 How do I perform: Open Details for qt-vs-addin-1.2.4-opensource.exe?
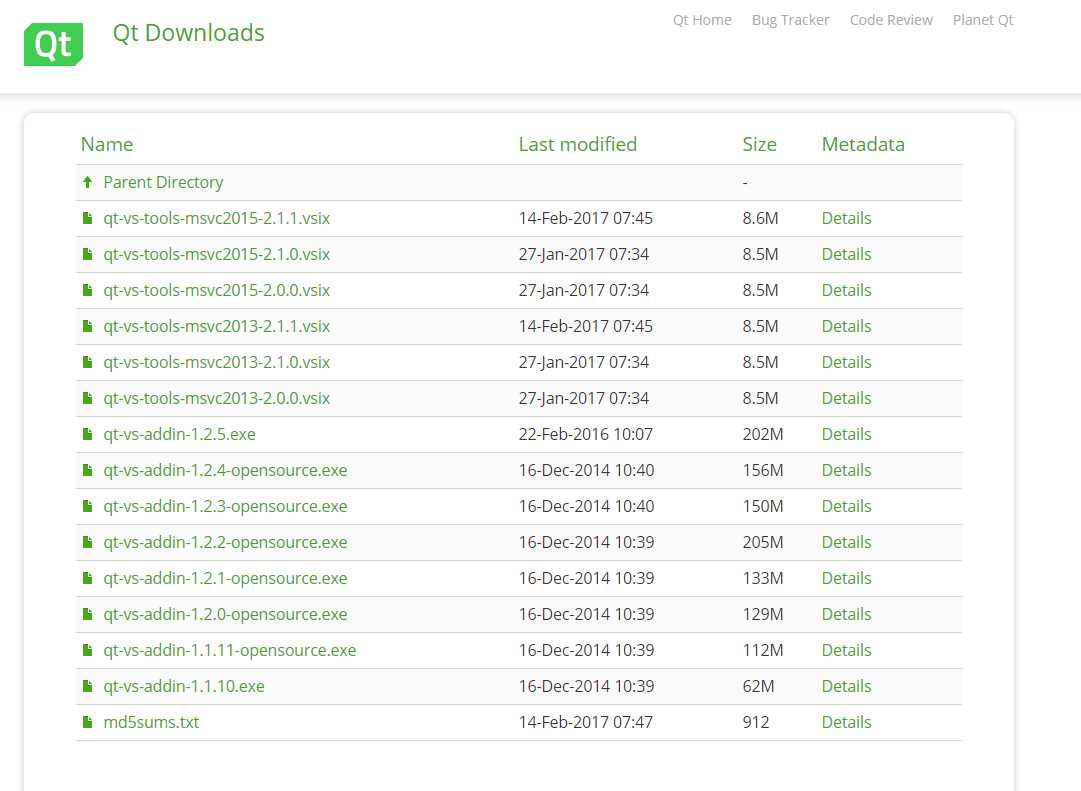point(847,470)
